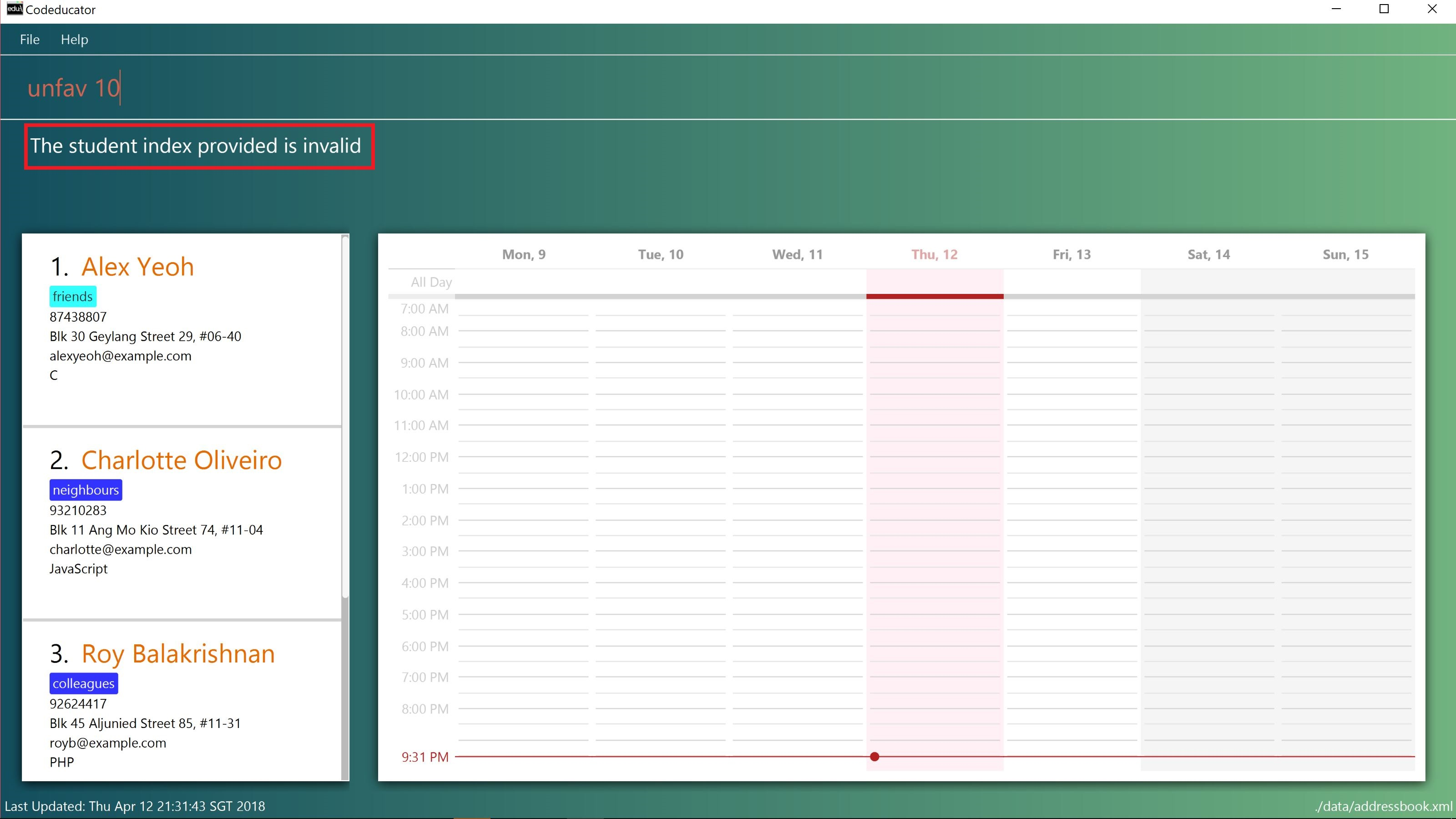Click the Codeducator app icon in title bar
Viewport: 1456px width, 819px height.
(x=14, y=9)
